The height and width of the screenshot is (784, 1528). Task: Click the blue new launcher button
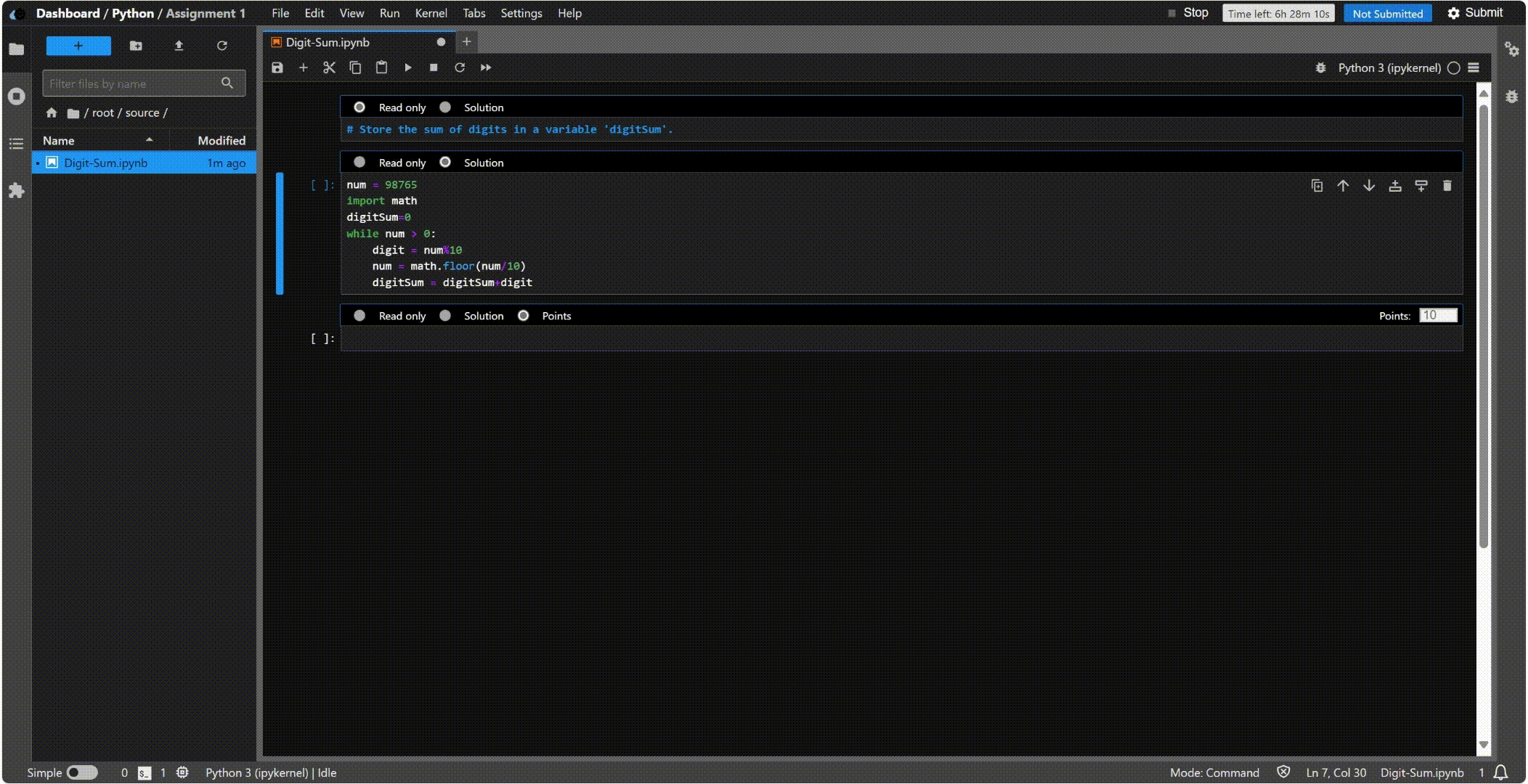pyautogui.click(x=78, y=46)
